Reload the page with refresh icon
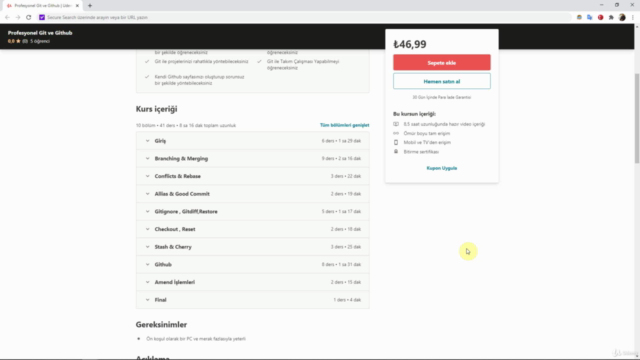640x360 pixels. click(x=29, y=18)
